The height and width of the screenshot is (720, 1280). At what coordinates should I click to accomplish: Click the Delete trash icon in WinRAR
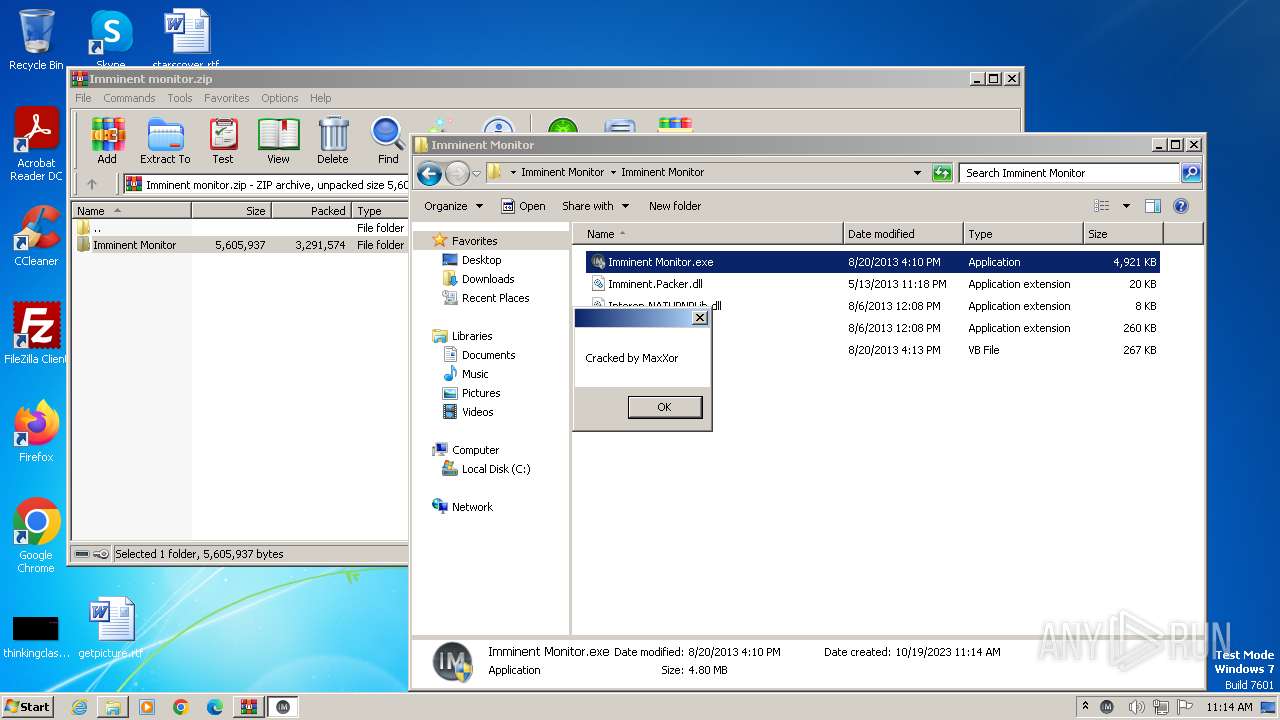click(x=333, y=141)
